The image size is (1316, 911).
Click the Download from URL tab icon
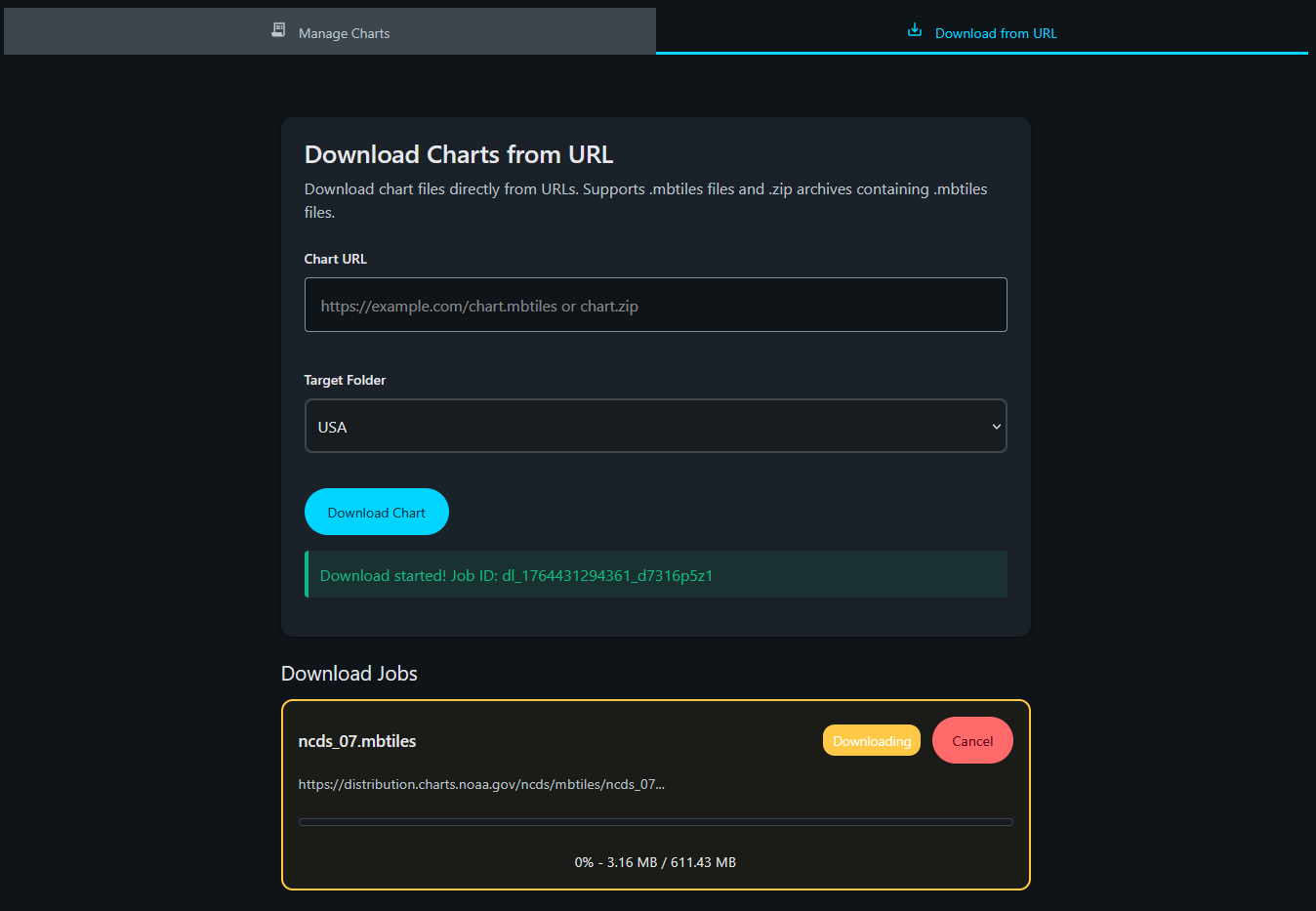(915, 30)
